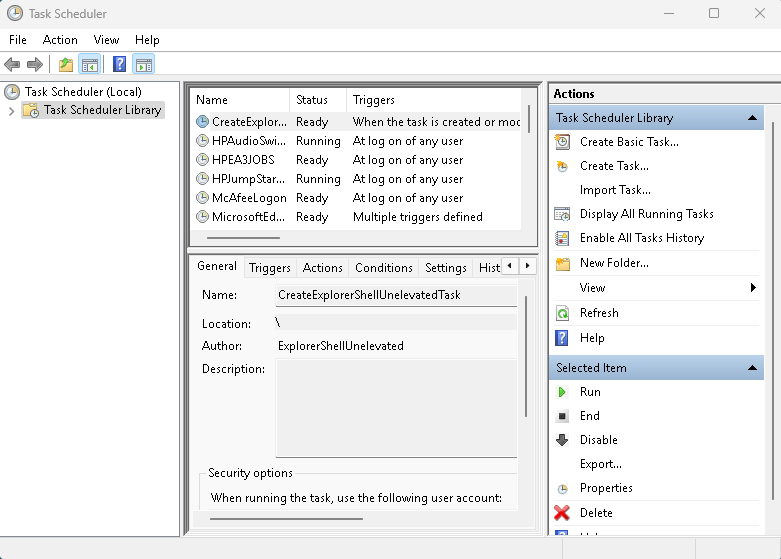Click the Actions pane vertical scrollbar
This screenshot has height=559, width=781.
773,309
